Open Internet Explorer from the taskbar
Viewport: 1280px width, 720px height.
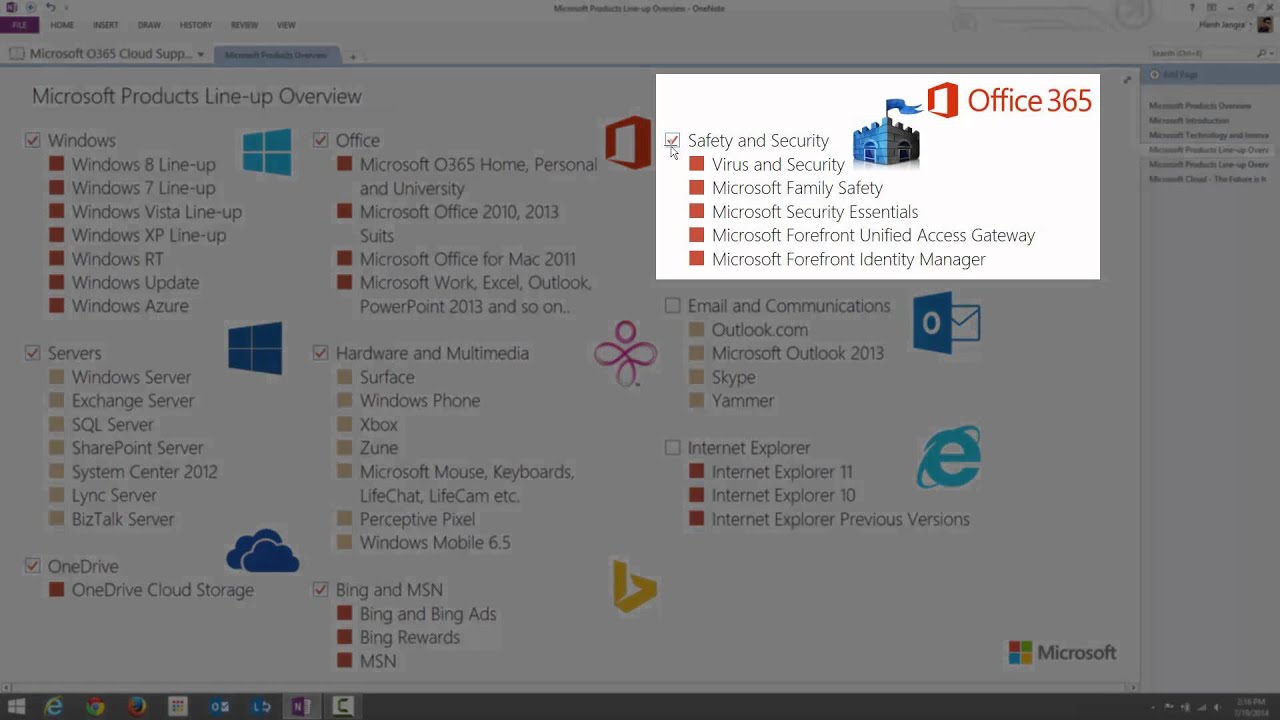coord(54,707)
